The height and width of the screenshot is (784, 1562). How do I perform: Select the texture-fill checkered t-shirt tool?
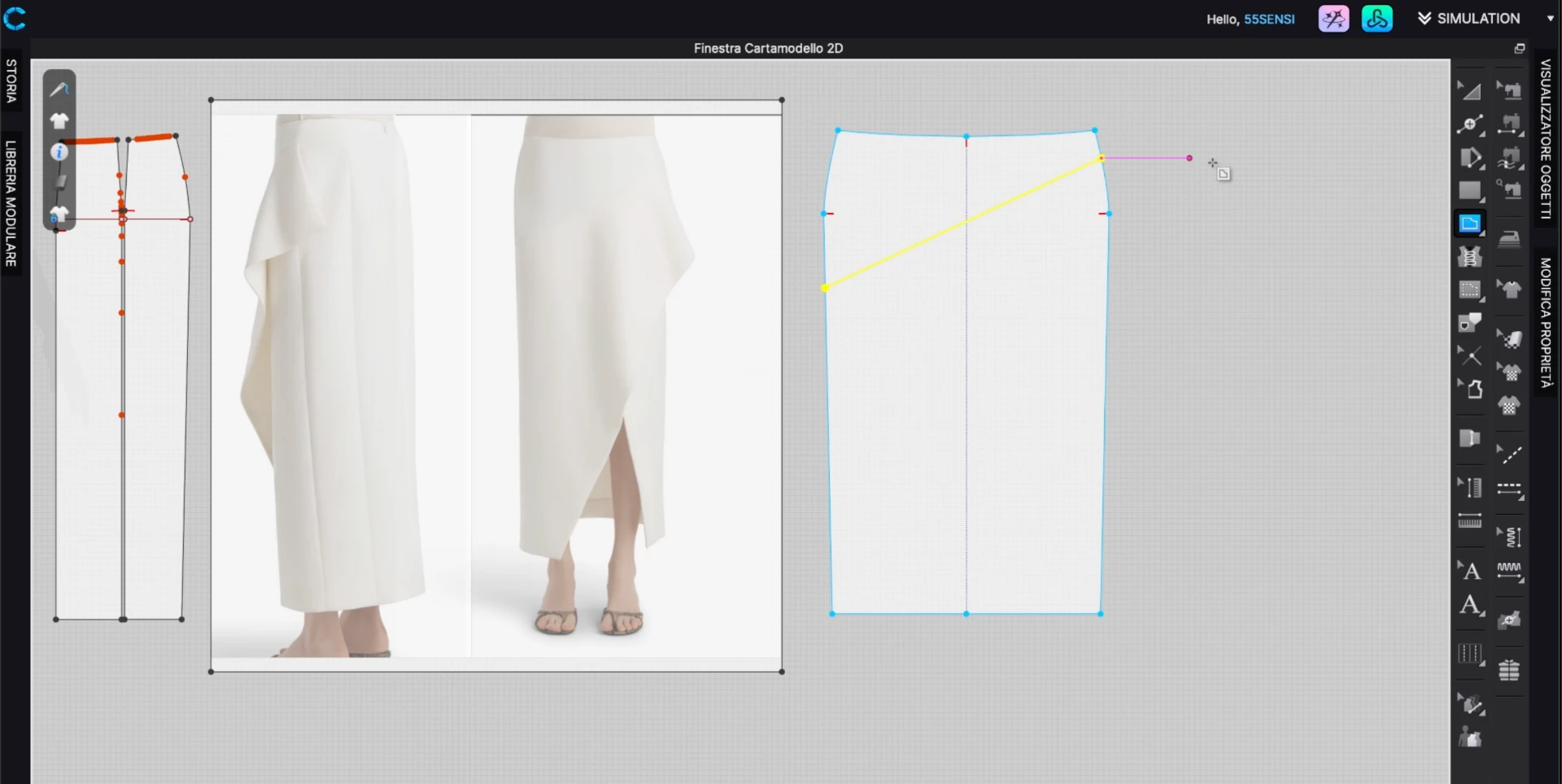click(1510, 405)
